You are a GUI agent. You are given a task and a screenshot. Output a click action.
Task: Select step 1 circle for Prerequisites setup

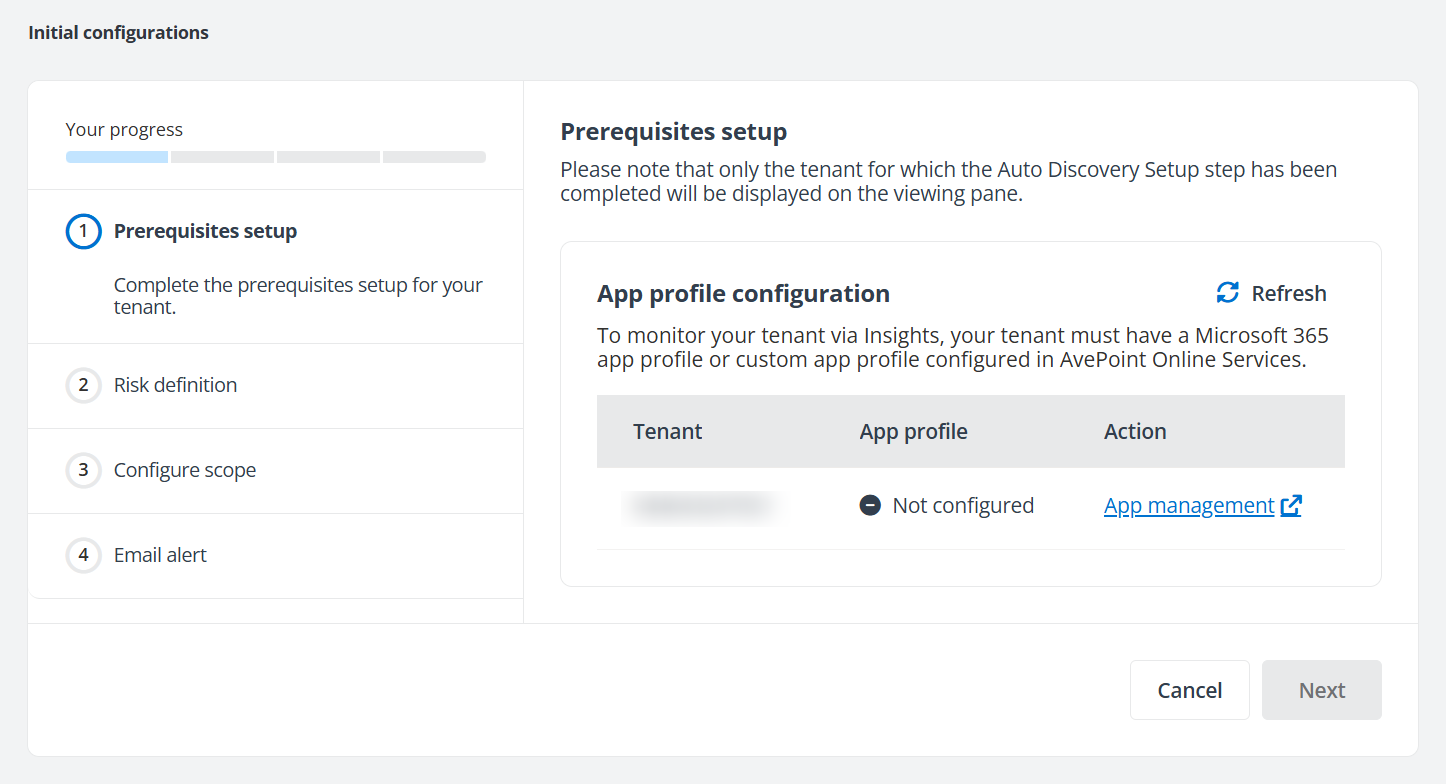[x=84, y=231]
